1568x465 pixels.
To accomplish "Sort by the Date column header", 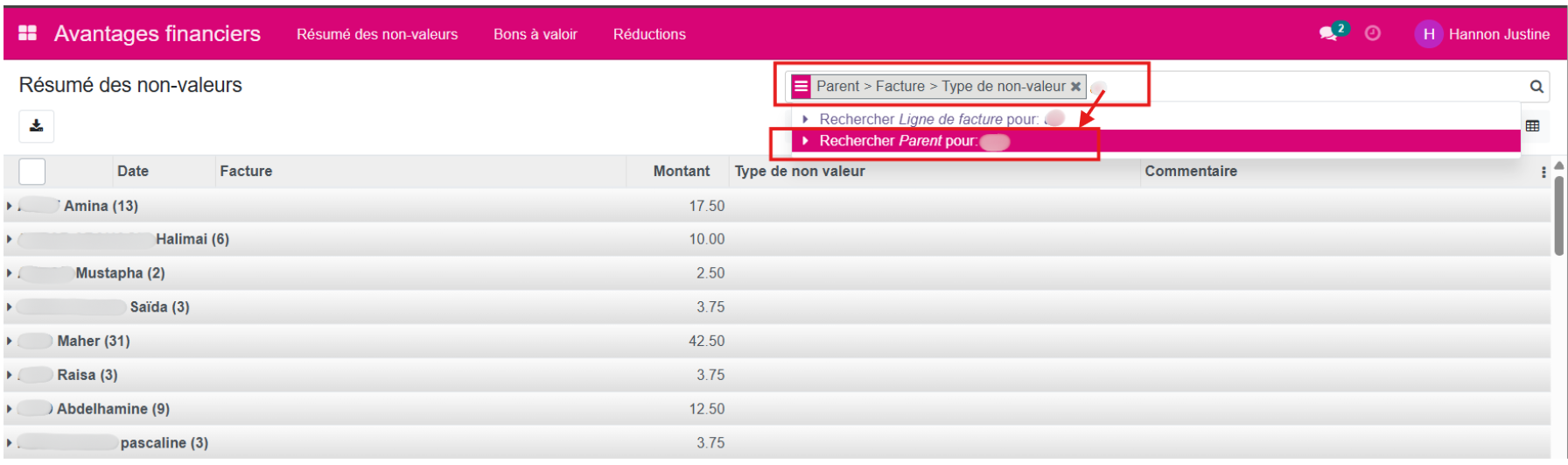I will pos(133,172).
